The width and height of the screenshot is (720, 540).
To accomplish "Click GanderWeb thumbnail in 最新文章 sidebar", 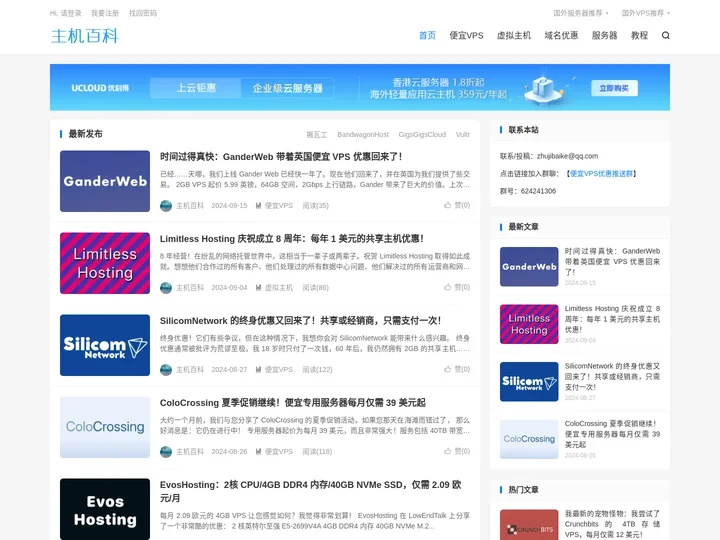I will (529, 267).
